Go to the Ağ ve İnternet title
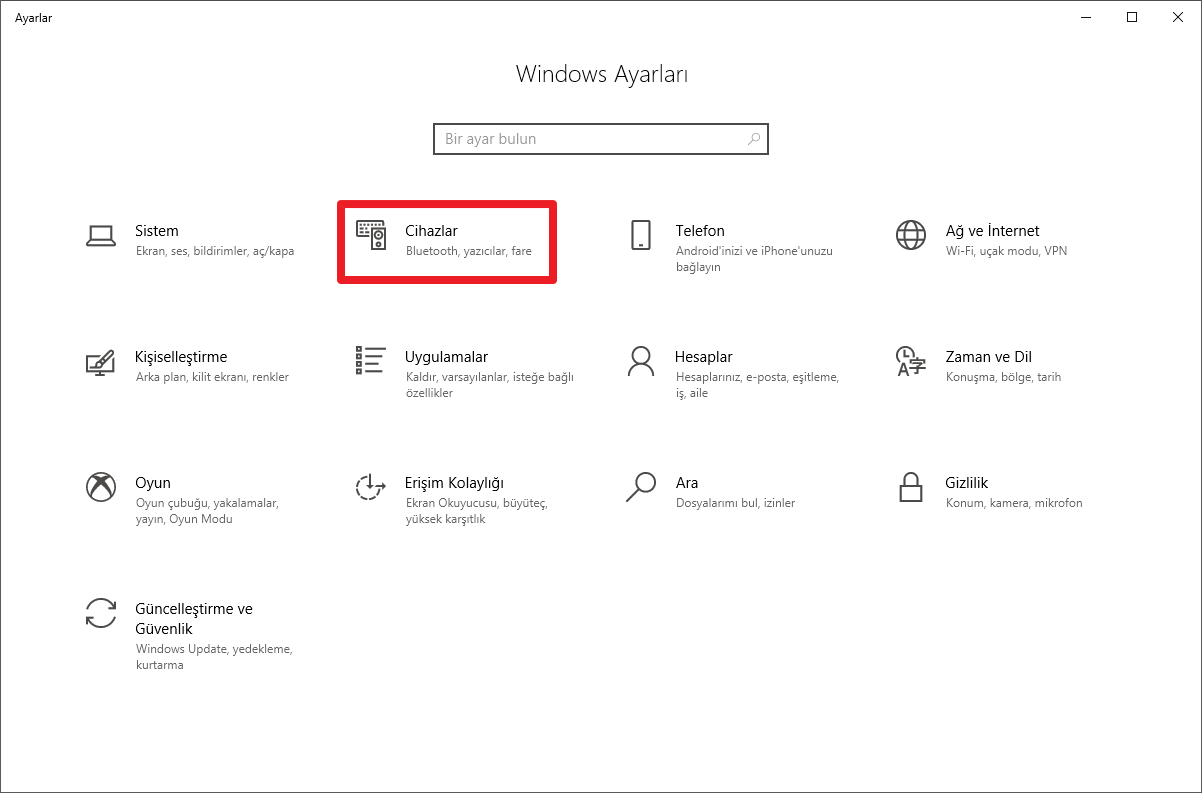The height and width of the screenshot is (793, 1202). [x=993, y=231]
